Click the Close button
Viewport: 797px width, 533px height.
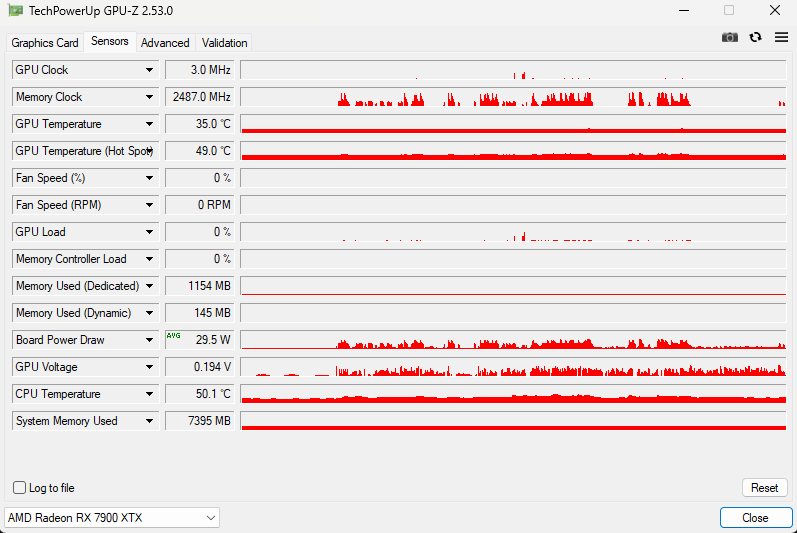[755, 518]
